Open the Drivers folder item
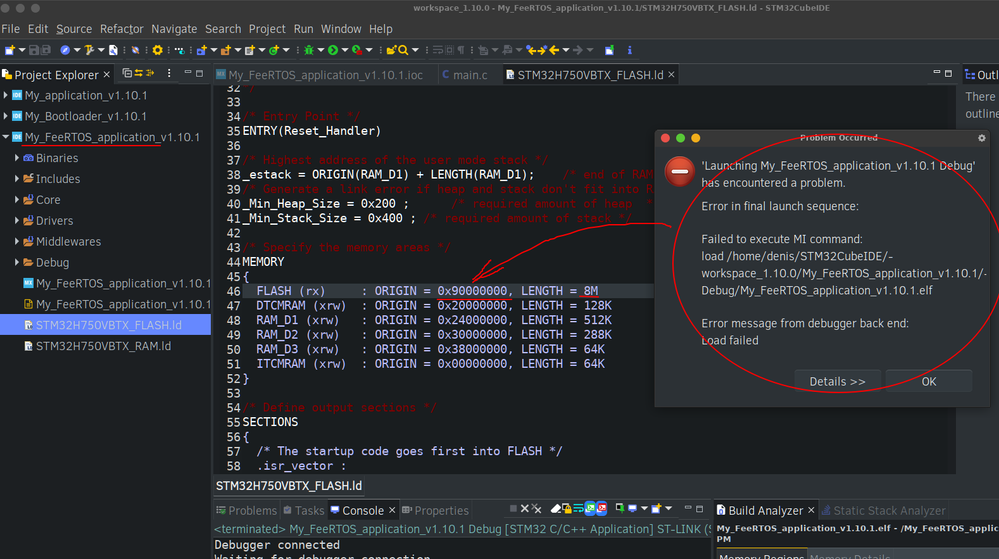This screenshot has height=559, width=999. 54,221
